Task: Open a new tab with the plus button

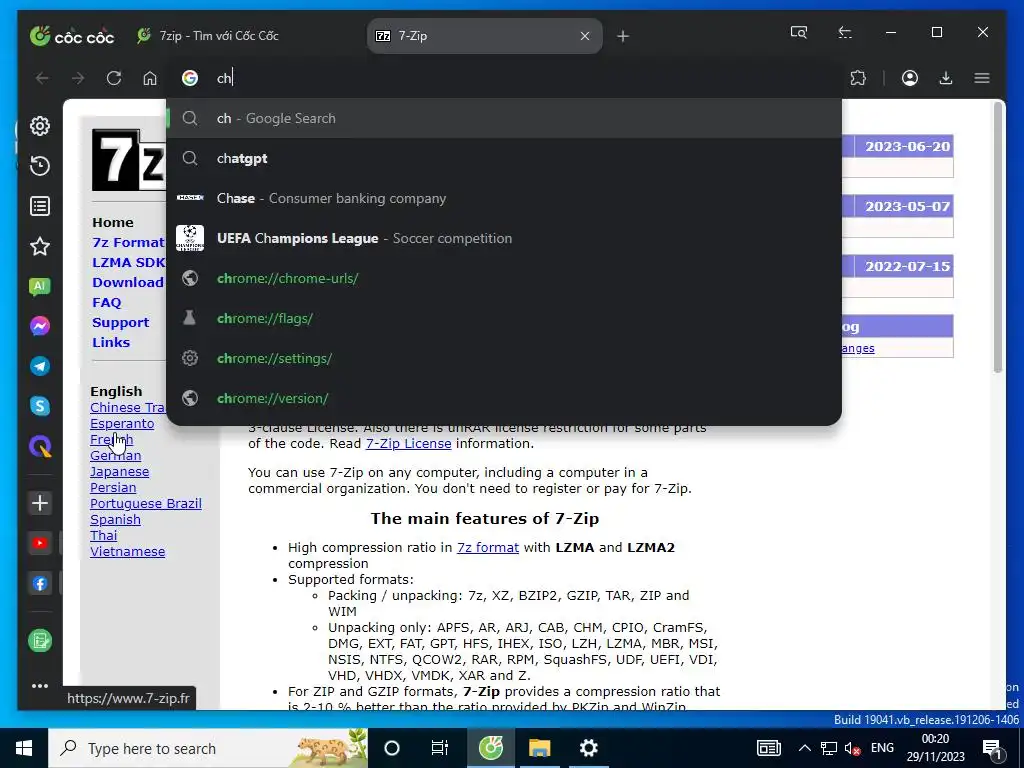Action: pos(622,37)
